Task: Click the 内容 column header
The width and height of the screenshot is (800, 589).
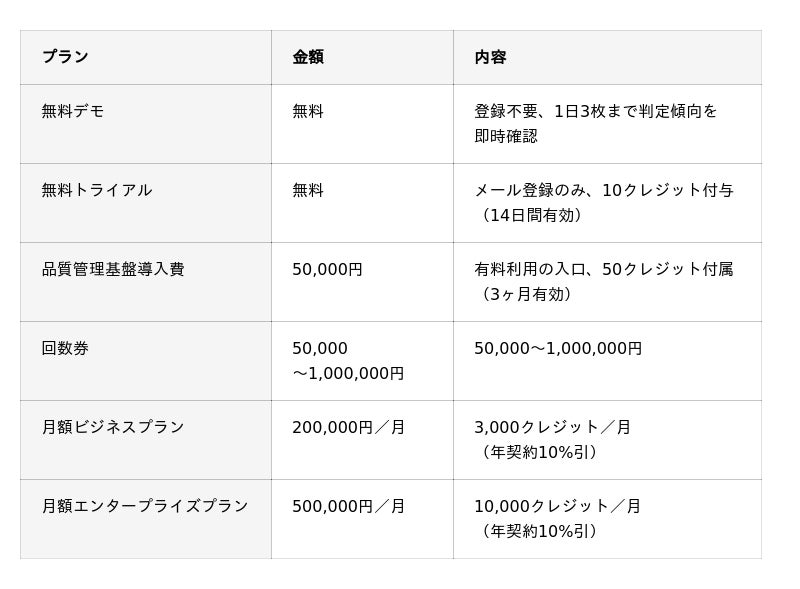Action: pyautogui.click(x=490, y=57)
